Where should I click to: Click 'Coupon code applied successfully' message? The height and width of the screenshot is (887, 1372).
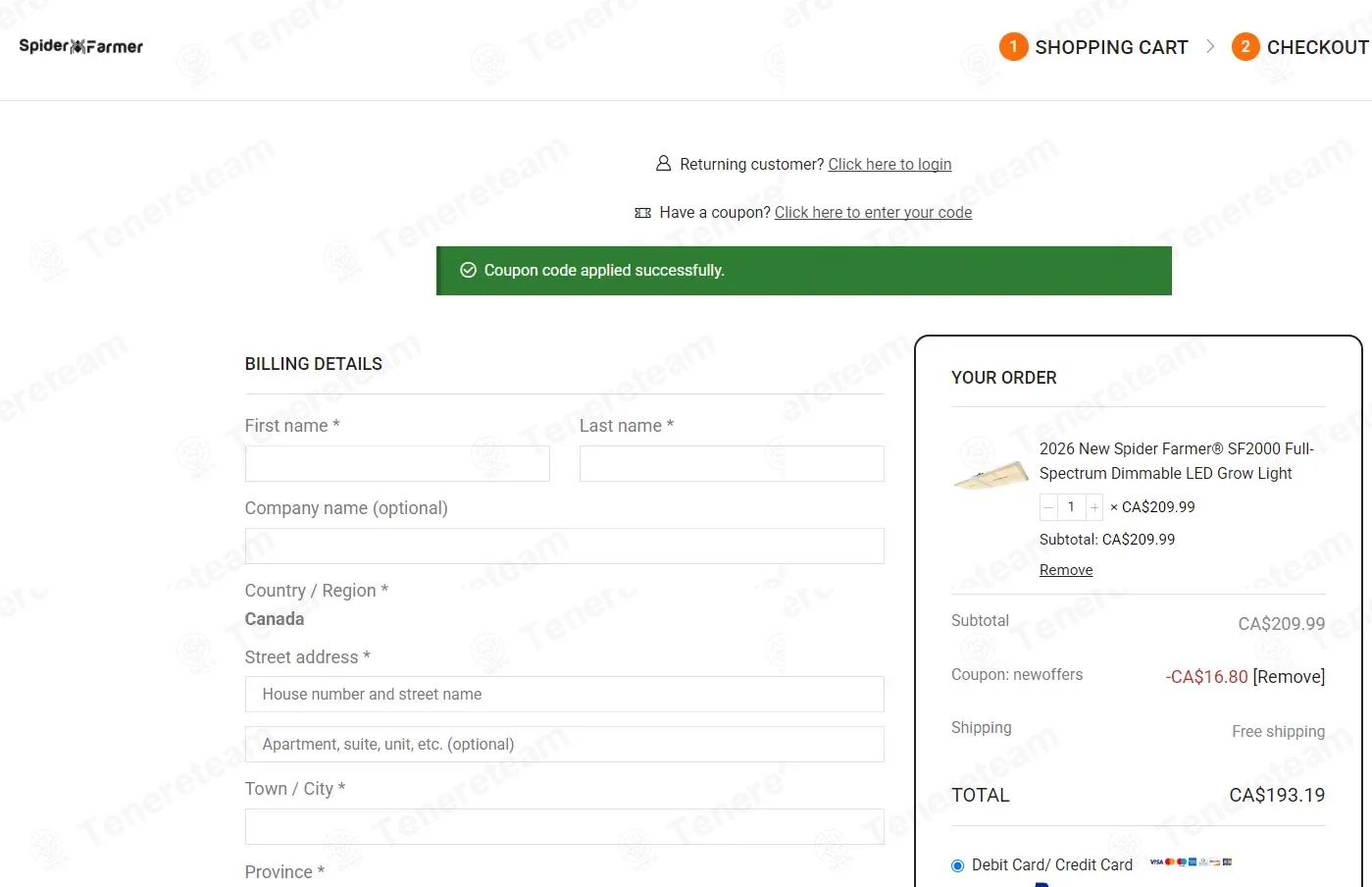coord(604,270)
